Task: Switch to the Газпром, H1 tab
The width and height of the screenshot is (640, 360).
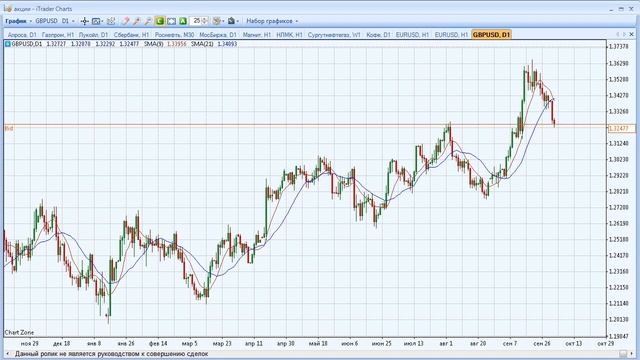Action: [x=58, y=35]
